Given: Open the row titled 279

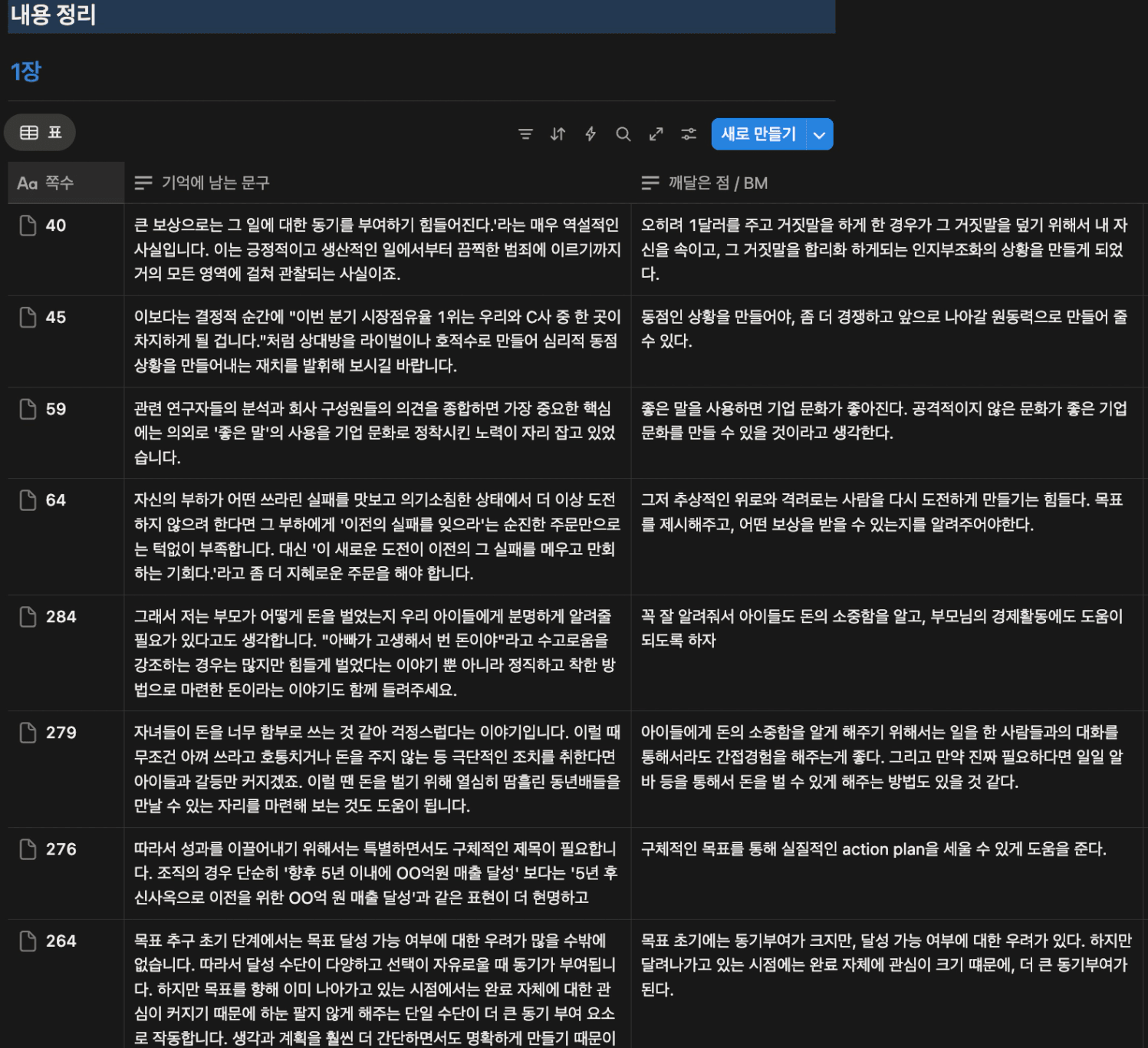Looking at the screenshot, I should pyautogui.click(x=61, y=733).
